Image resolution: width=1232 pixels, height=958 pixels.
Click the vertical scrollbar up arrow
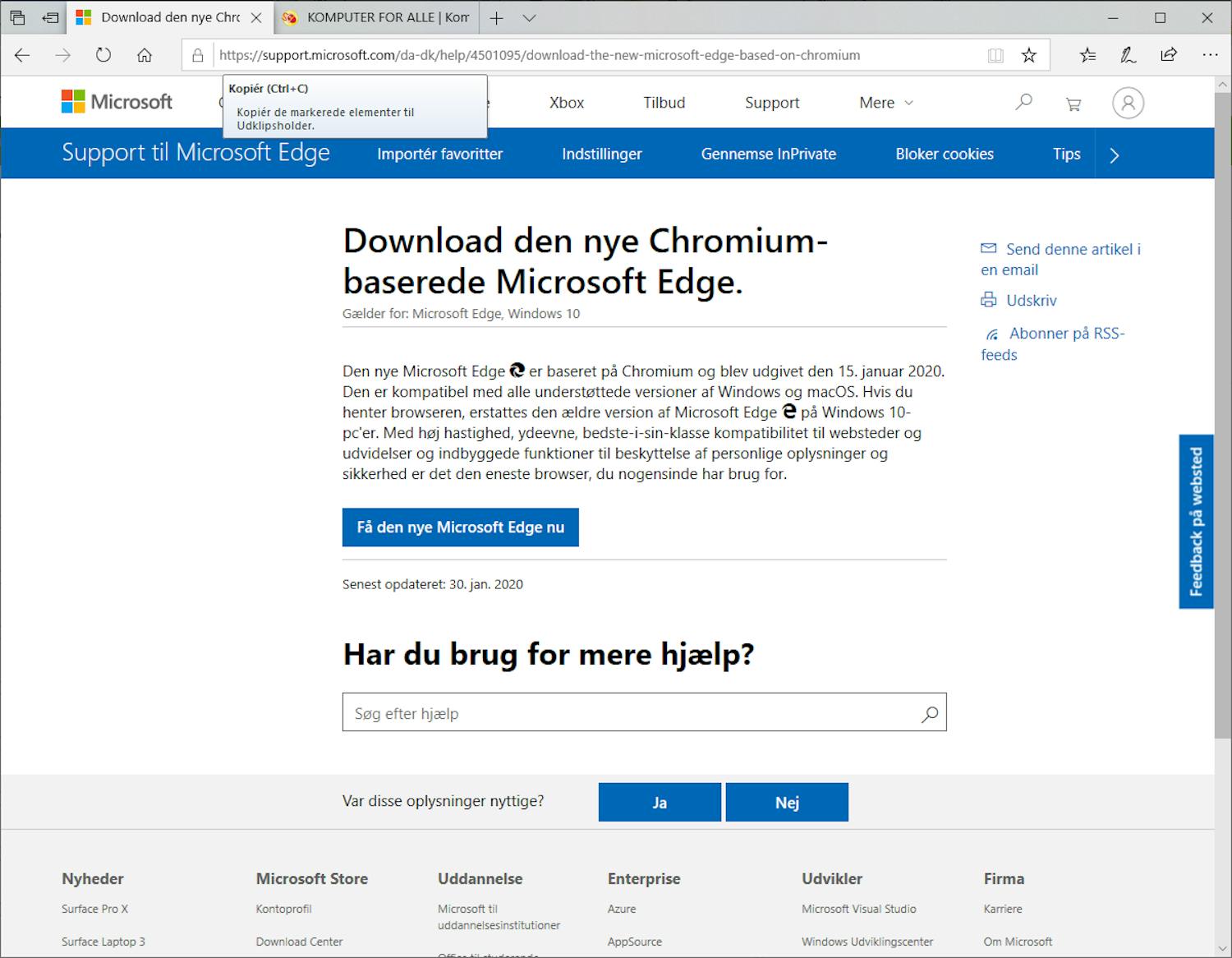click(x=1223, y=85)
